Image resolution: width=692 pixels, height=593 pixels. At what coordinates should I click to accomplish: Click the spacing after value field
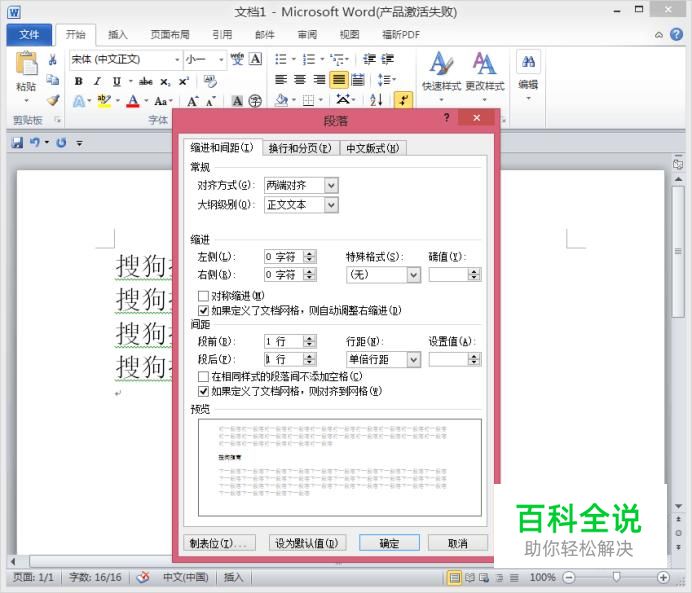pos(284,359)
